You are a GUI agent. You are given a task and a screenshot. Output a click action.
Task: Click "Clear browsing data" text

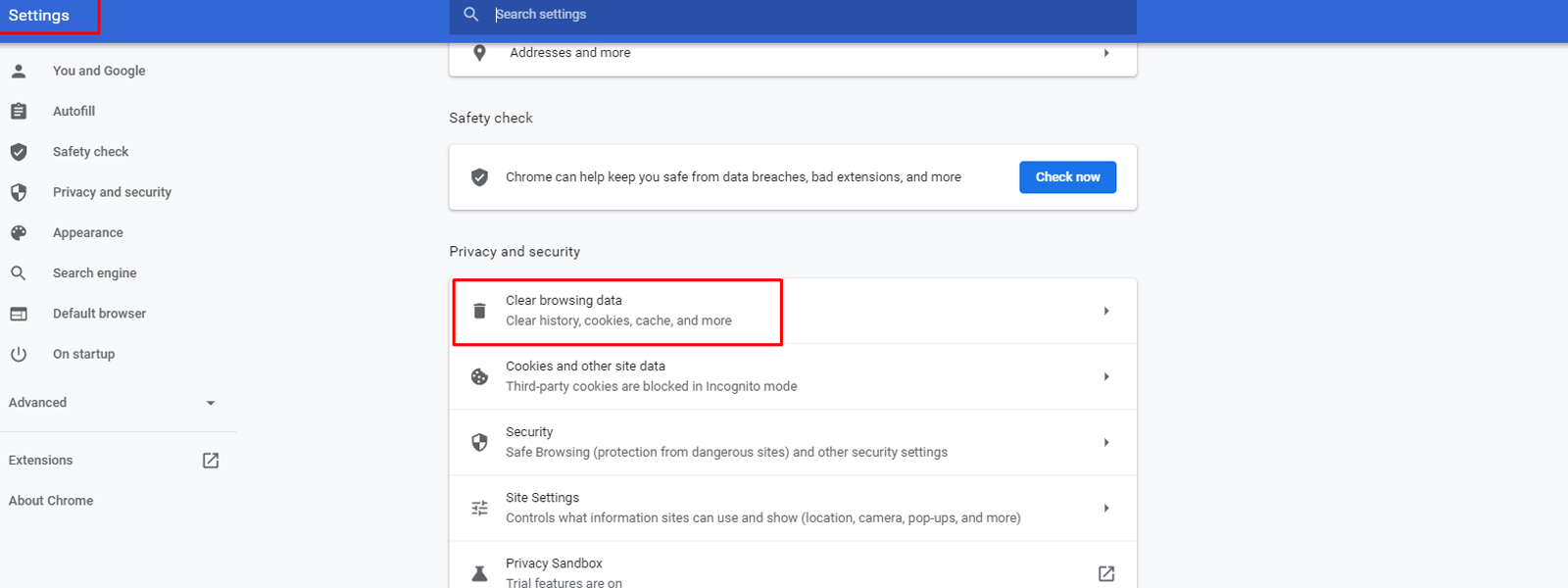(563, 300)
